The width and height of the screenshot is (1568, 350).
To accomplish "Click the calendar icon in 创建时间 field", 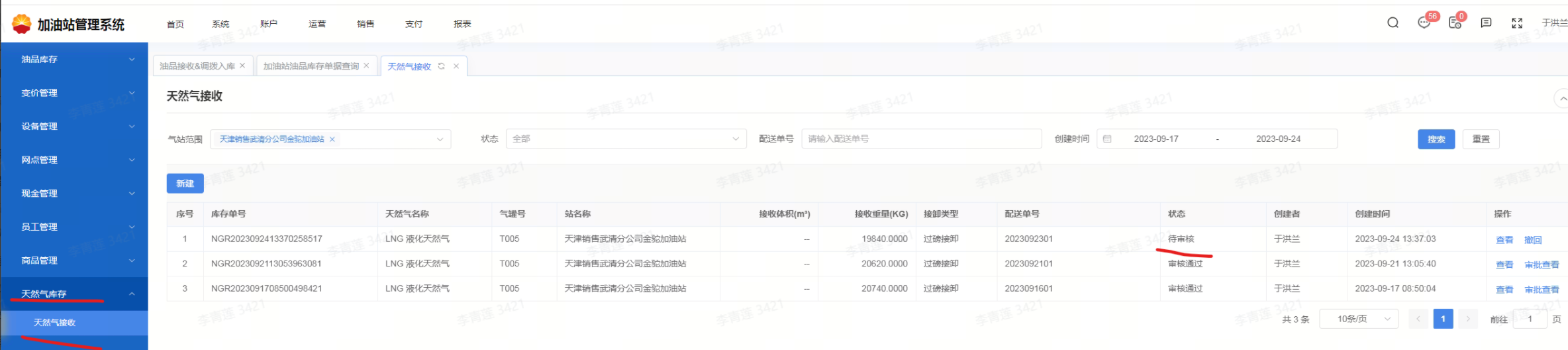I will pyautogui.click(x=1107, y=139).
